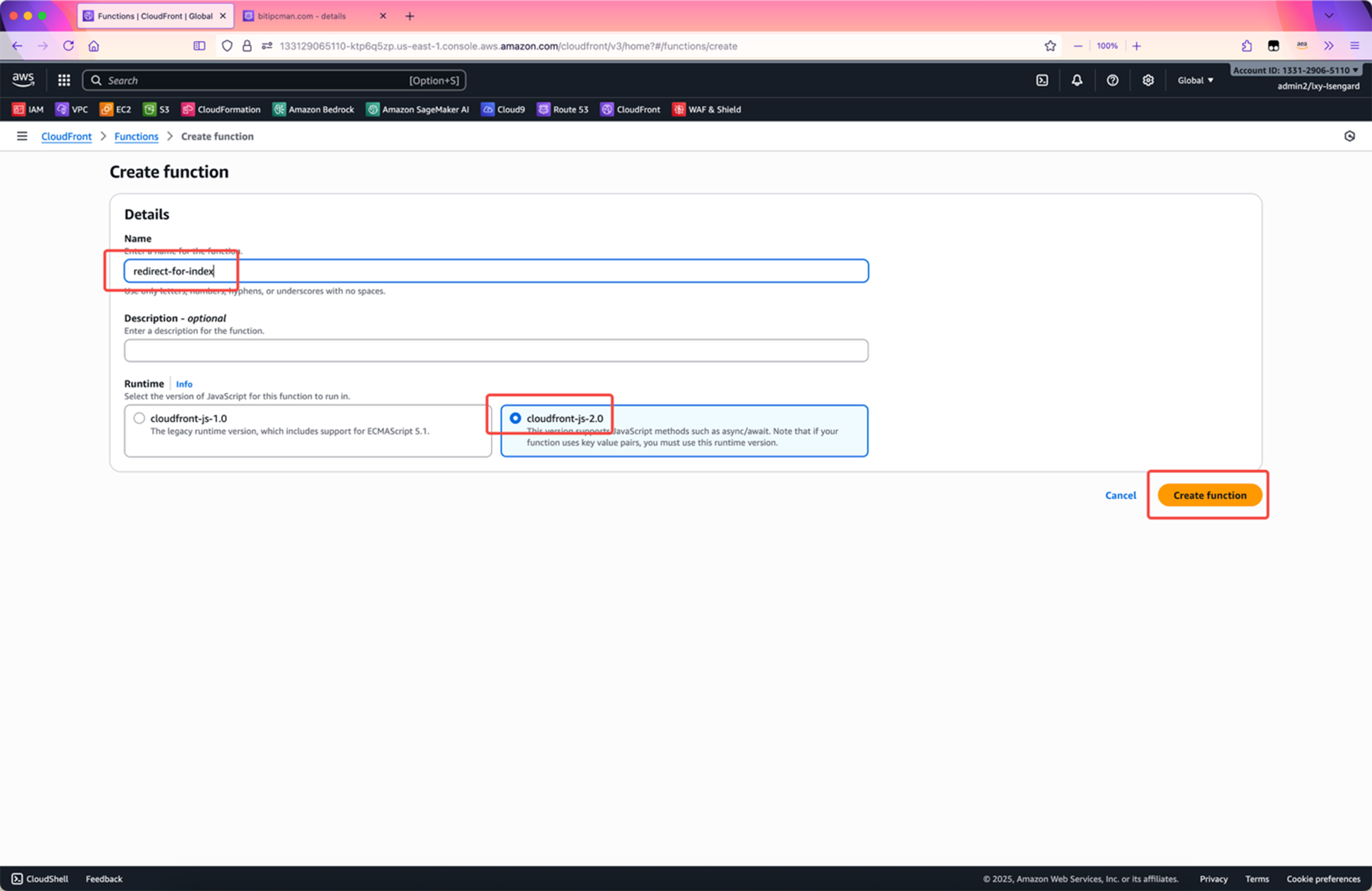1372x891 pixels.
Task: Expand the Global region dropdown
Action: pos(1195,80)
